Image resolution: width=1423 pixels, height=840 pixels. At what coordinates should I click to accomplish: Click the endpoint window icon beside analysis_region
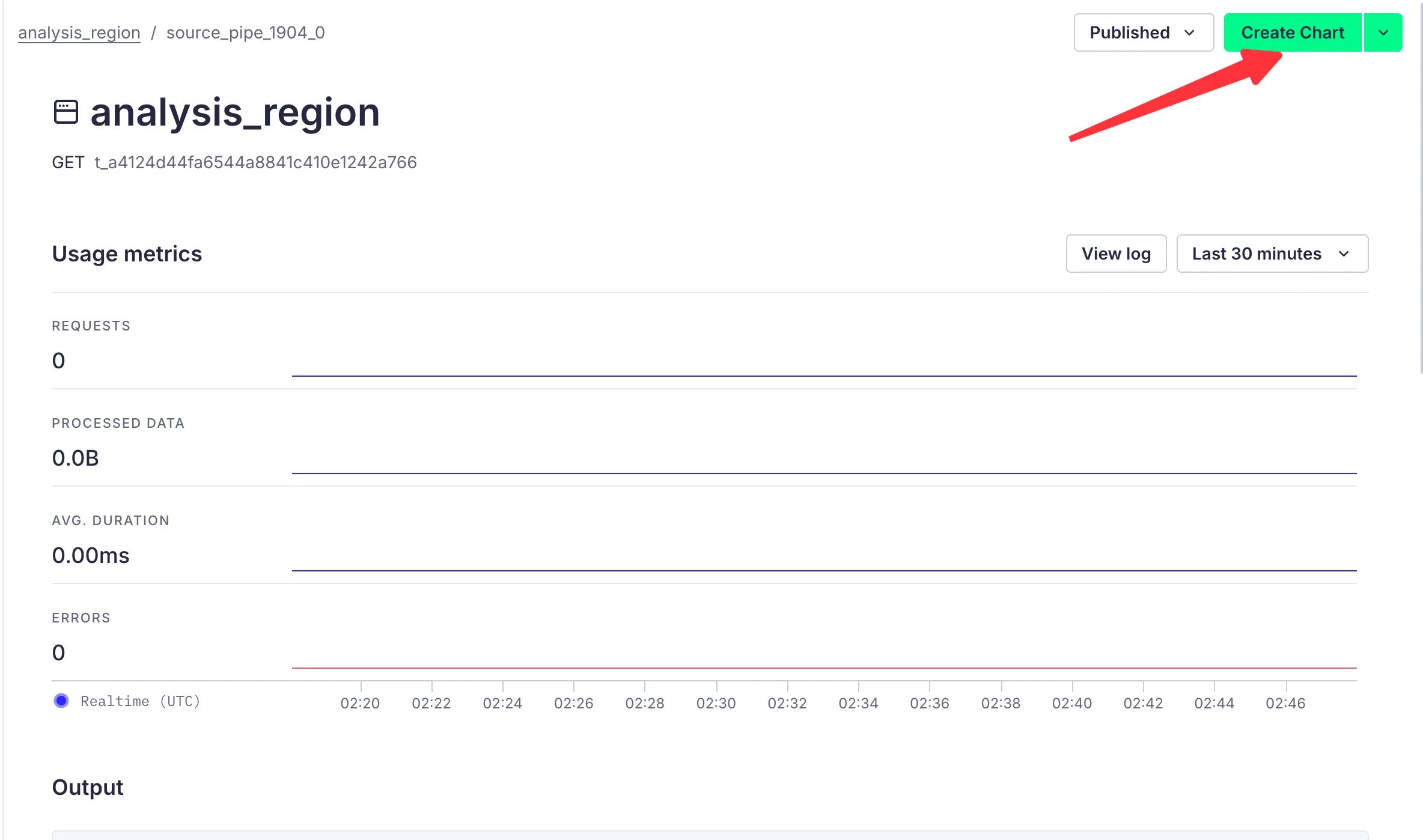click(66, 112)
